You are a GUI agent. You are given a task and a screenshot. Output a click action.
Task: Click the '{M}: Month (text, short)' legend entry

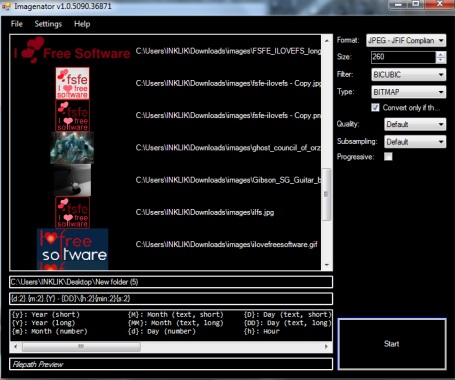(x=175, y=314)
